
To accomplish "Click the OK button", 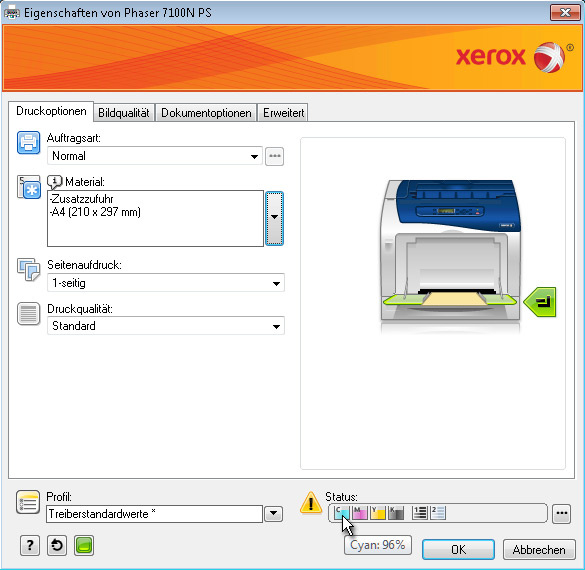I will (x=459, y=549).
